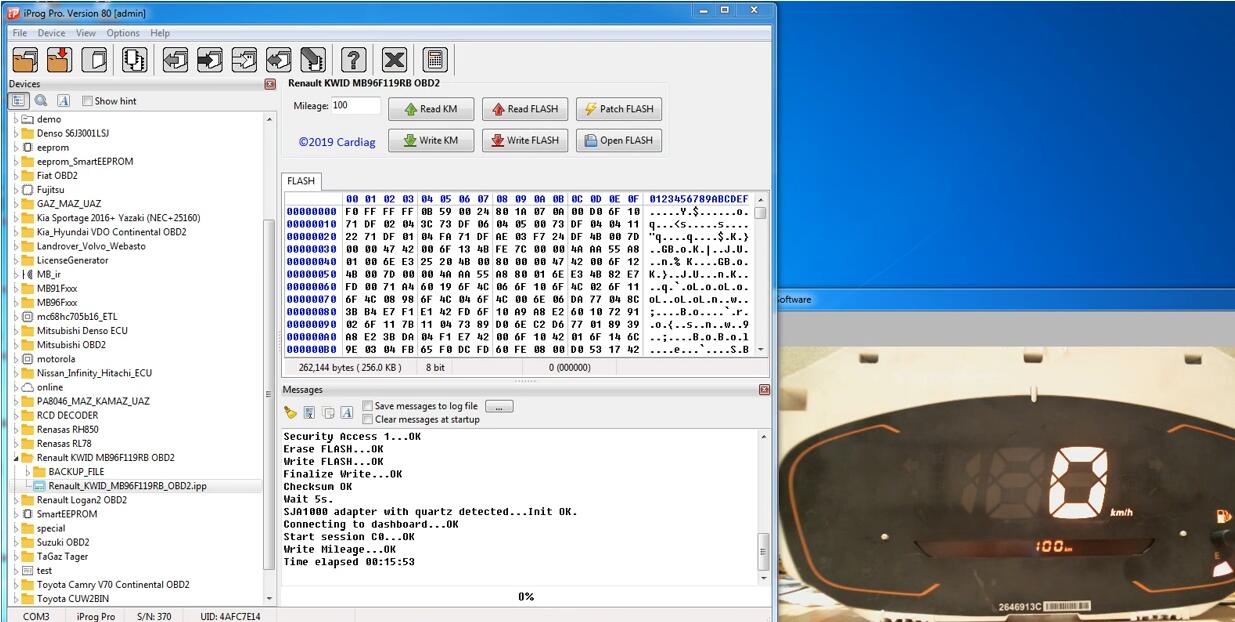Image resolution: width=1235 pixels, height=622 pixels.
Task: Click the open file folder toolbar icon
Action: coord(25,60)
